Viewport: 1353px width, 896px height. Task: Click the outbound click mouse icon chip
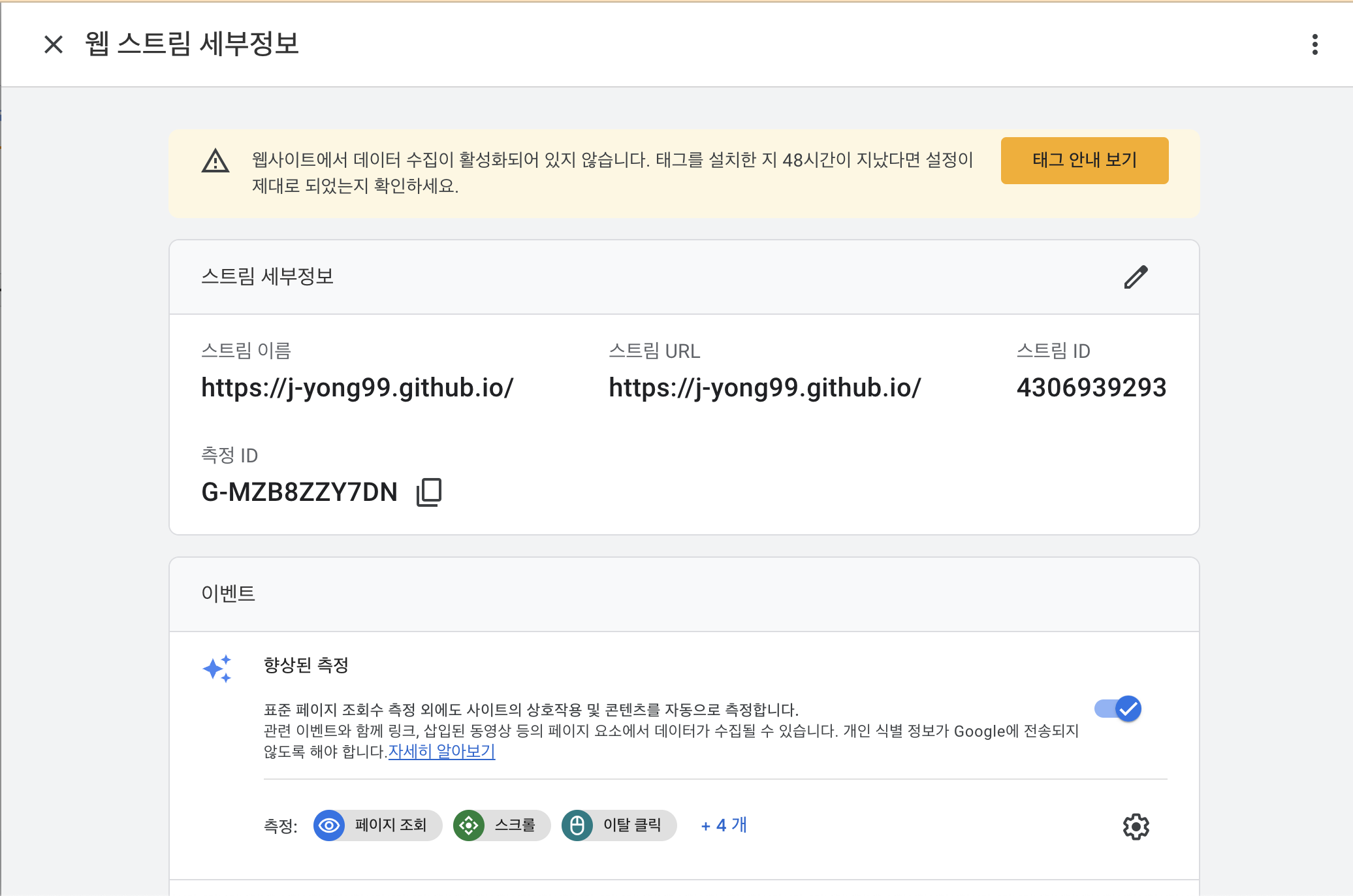577,825
